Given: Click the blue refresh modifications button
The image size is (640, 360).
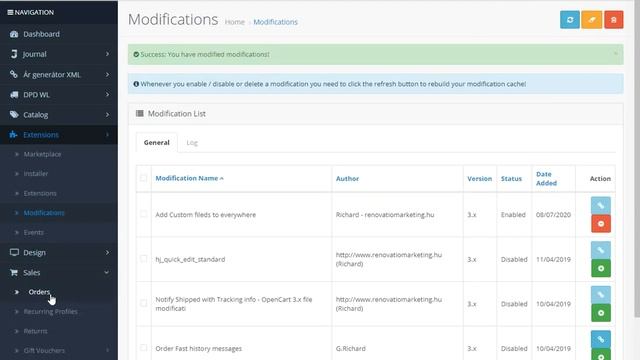Looking at the screenshot, I should 570,20.
